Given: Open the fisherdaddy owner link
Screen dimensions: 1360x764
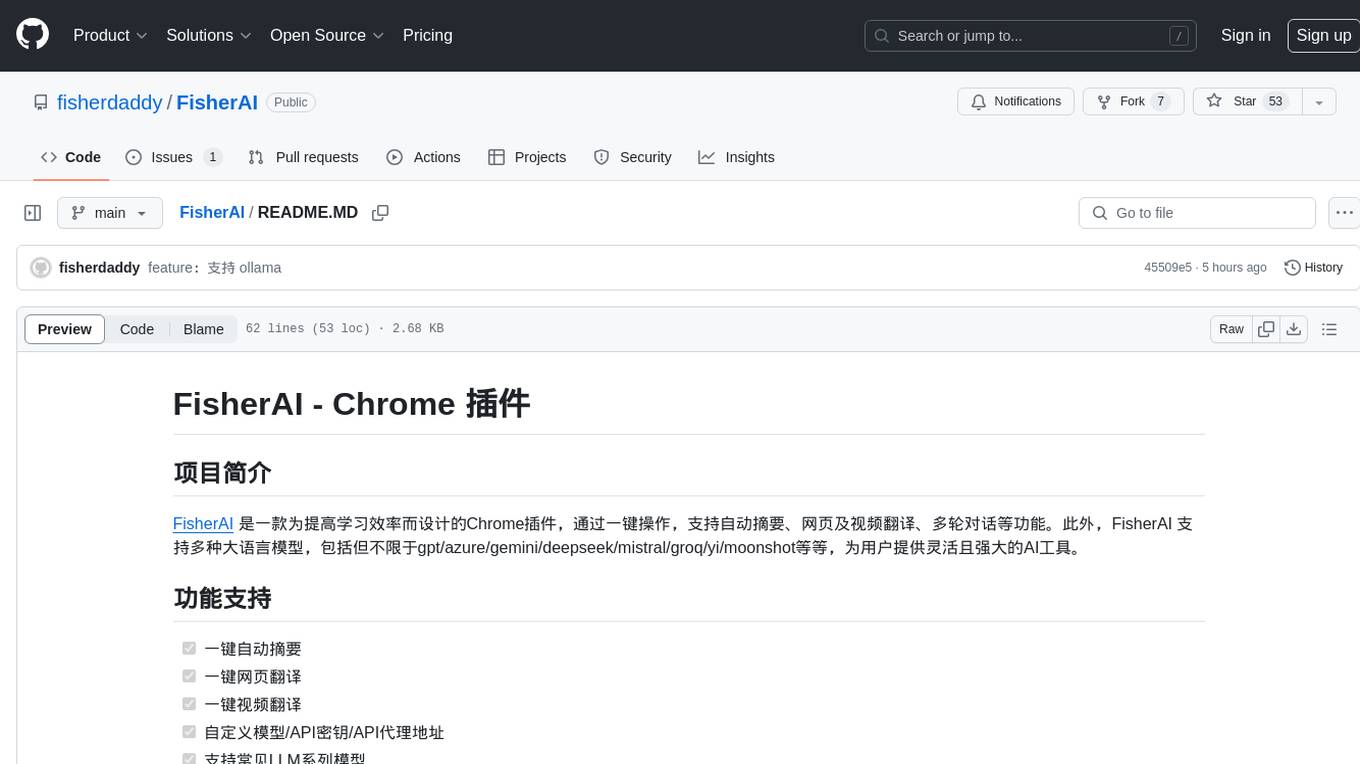Looking at the screenshot, I should (109, 102).
